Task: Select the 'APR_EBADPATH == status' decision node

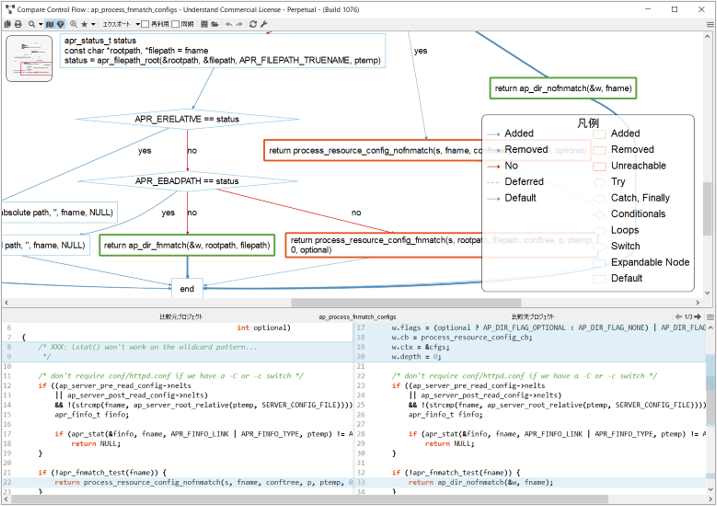Action: point(187,181)
